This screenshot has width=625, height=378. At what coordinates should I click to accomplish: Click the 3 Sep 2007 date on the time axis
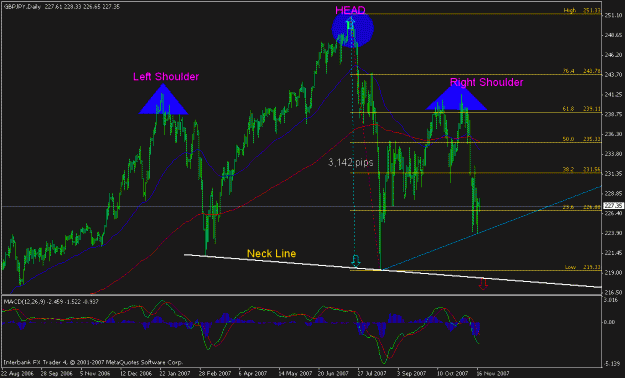pos(411,374)
